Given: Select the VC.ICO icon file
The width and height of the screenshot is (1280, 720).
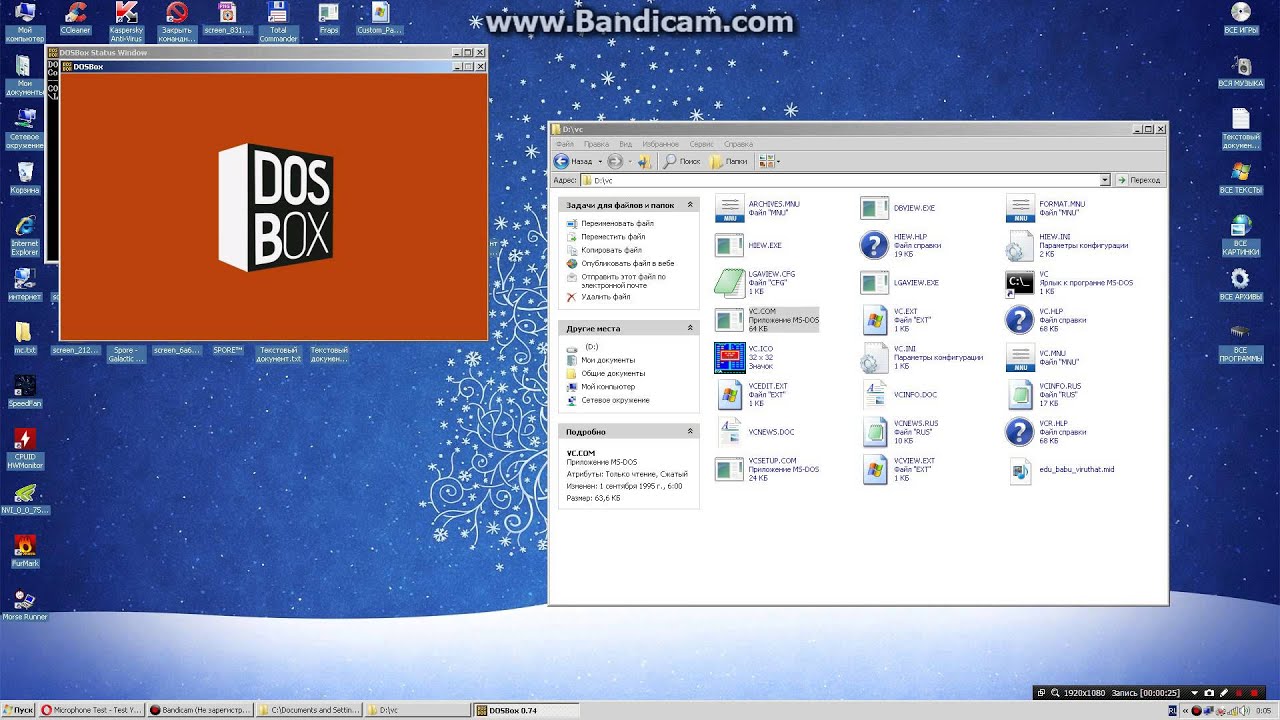Looking at the screenshot, I should 729,357.
